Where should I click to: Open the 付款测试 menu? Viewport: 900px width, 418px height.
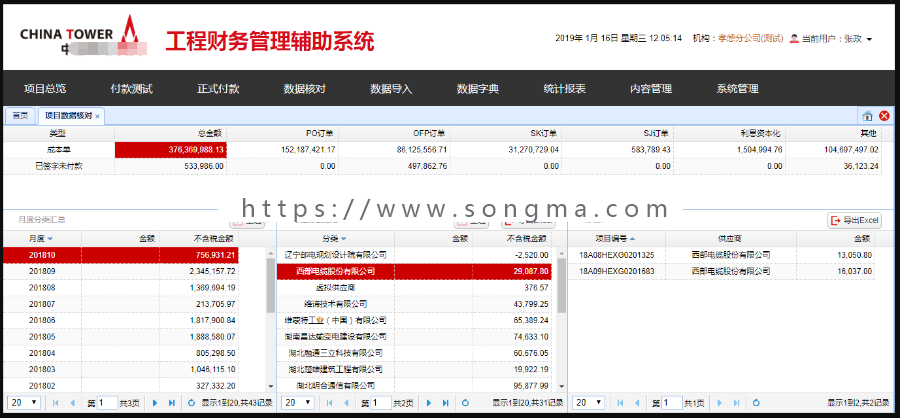tap(131, 88)
